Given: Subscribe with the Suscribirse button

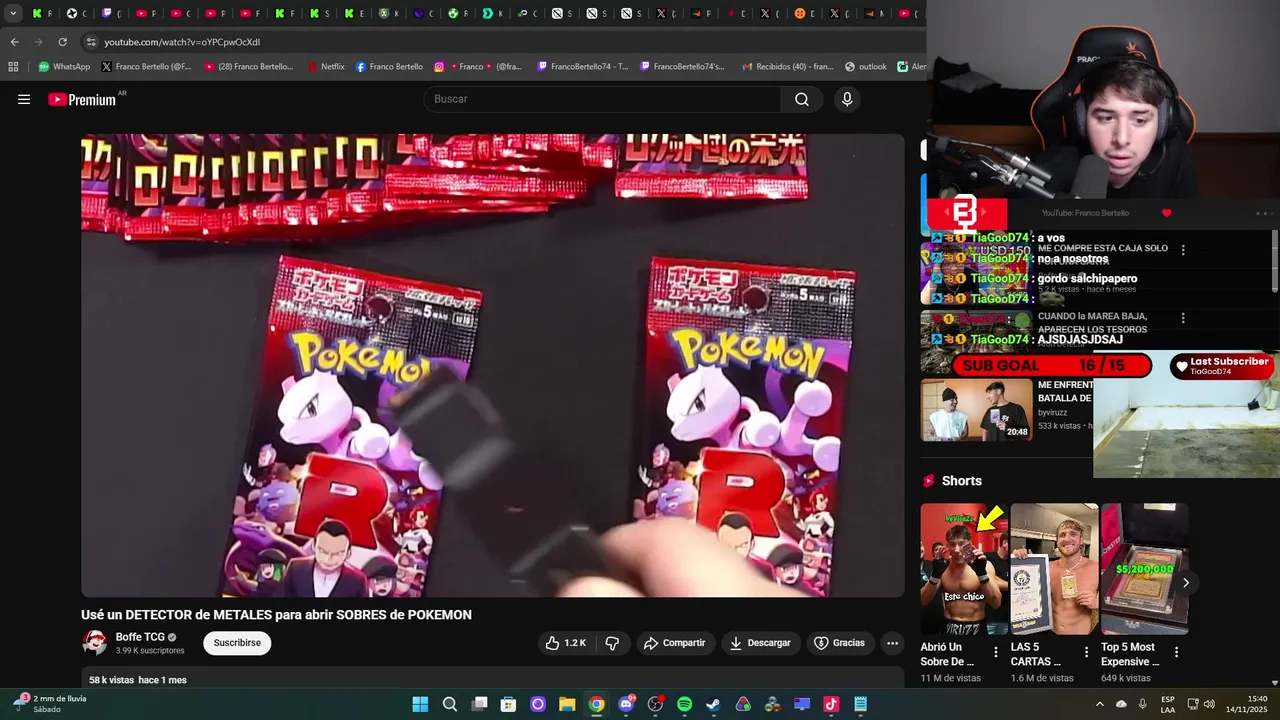Looking at the screenshot, I should pyautogui.click(x=237, y=643).
